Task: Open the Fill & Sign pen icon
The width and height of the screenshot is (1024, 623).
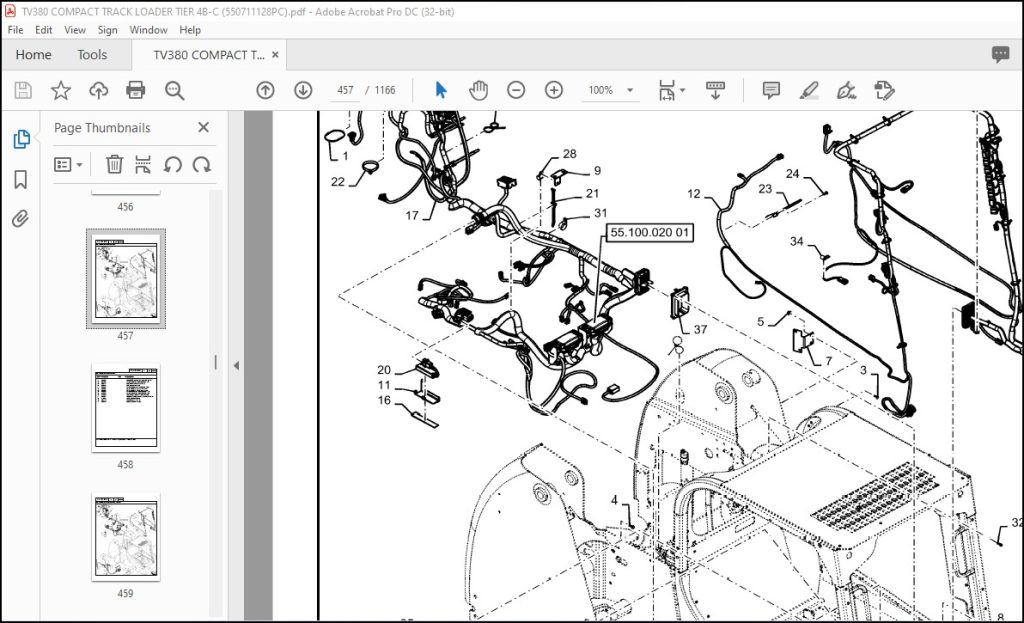Action: click(847, 90)
